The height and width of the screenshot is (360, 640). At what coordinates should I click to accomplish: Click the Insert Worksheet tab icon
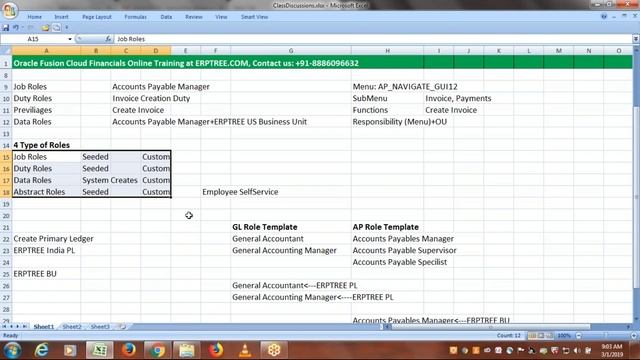[x=122, y=327]
